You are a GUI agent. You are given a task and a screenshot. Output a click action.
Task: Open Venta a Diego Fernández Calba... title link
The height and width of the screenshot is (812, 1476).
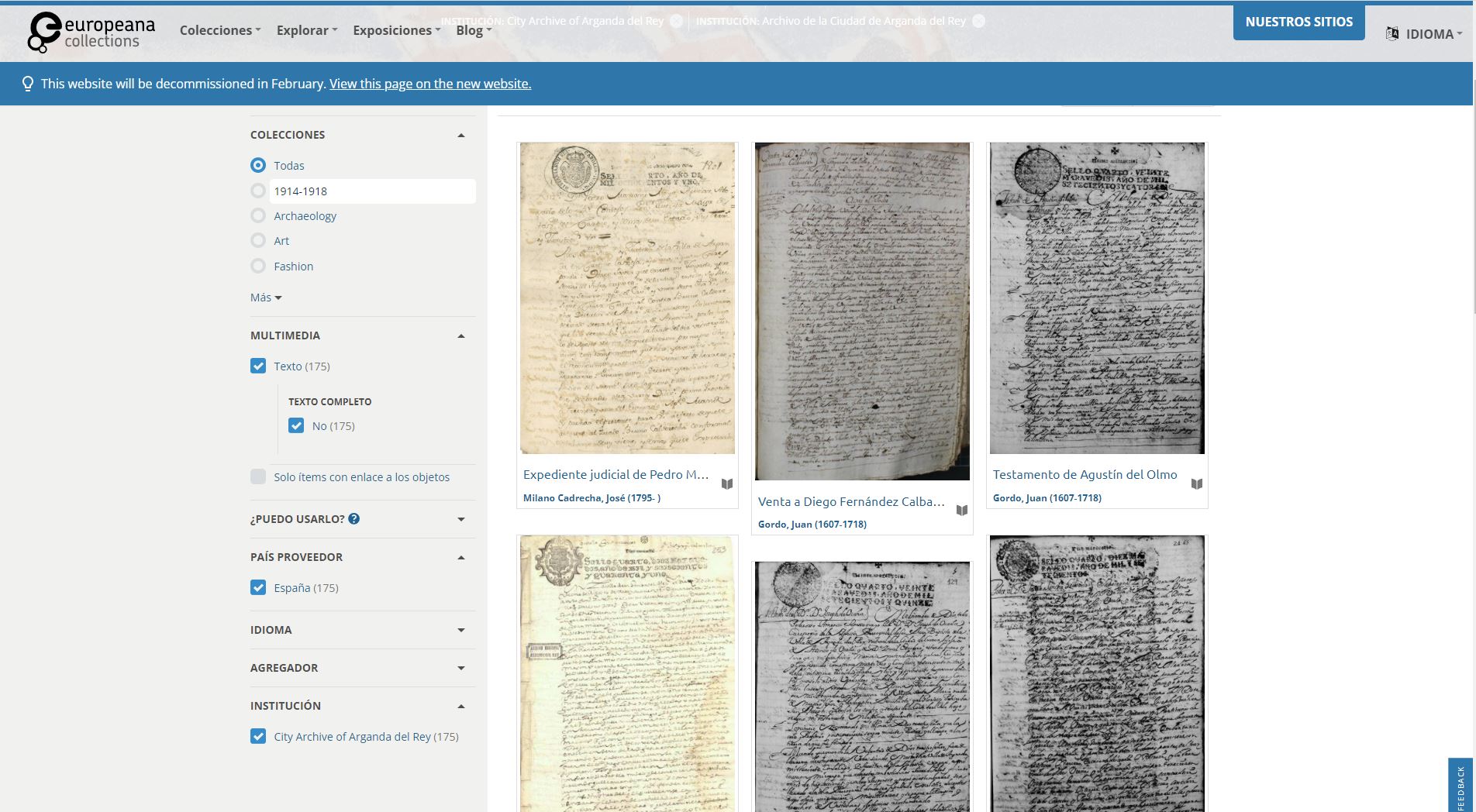tap(851, 501)
